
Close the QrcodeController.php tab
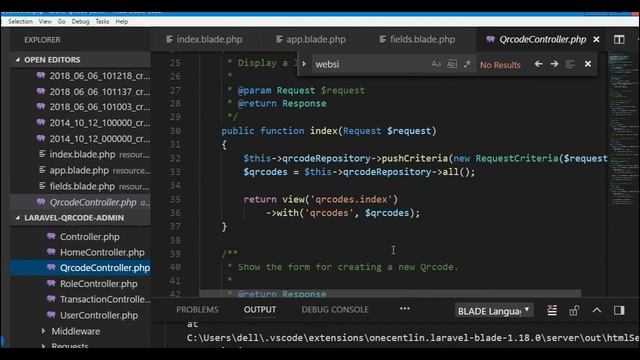[596, 40]
